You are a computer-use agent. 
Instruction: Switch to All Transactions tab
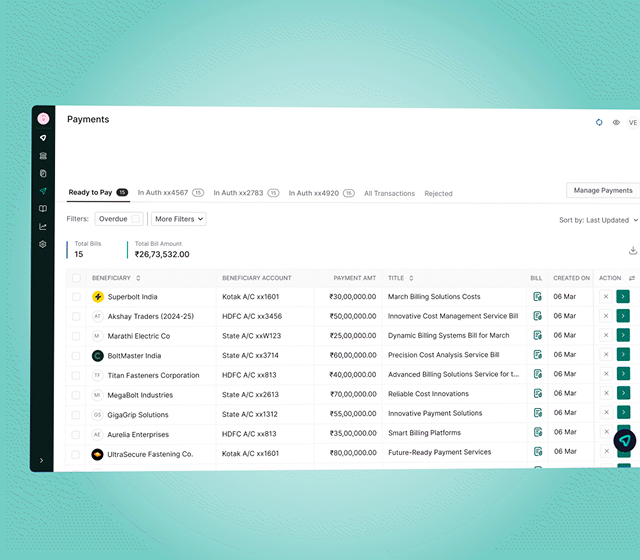(x=389, y=193)
